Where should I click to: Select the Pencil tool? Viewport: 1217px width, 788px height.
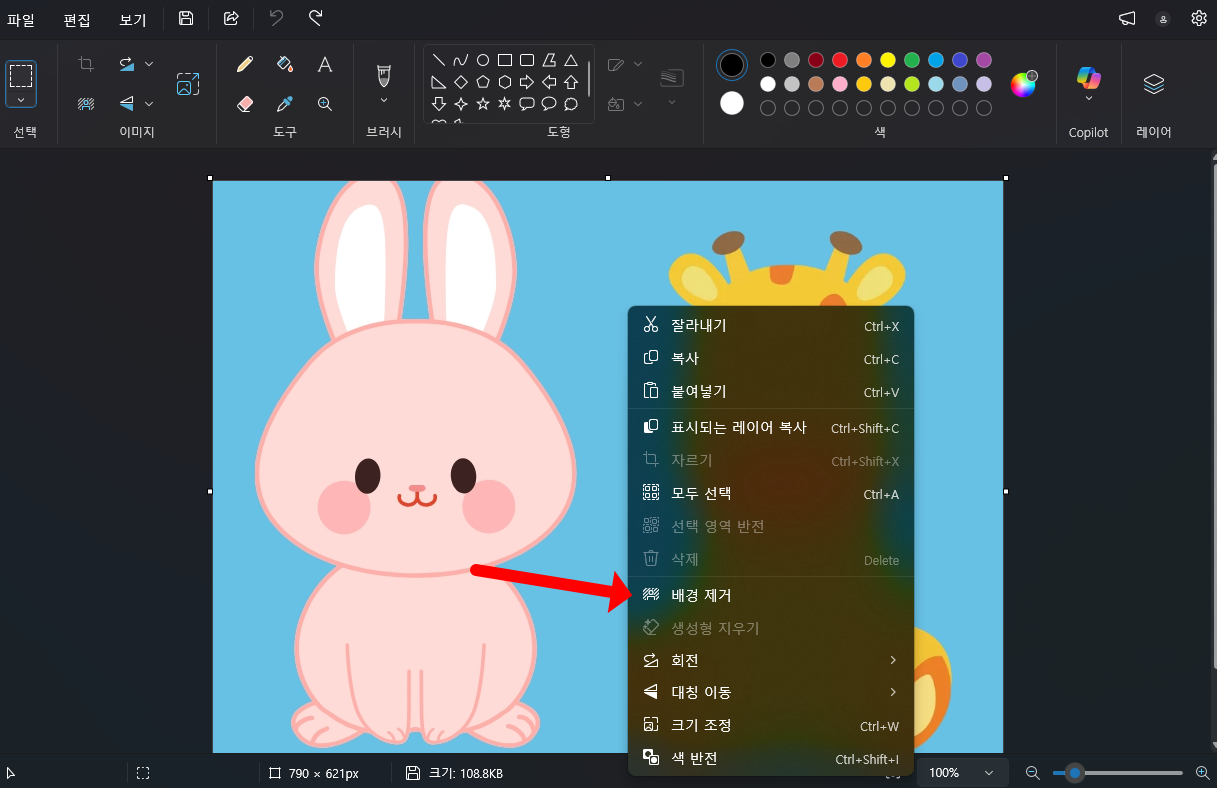(x=245, y=64)
